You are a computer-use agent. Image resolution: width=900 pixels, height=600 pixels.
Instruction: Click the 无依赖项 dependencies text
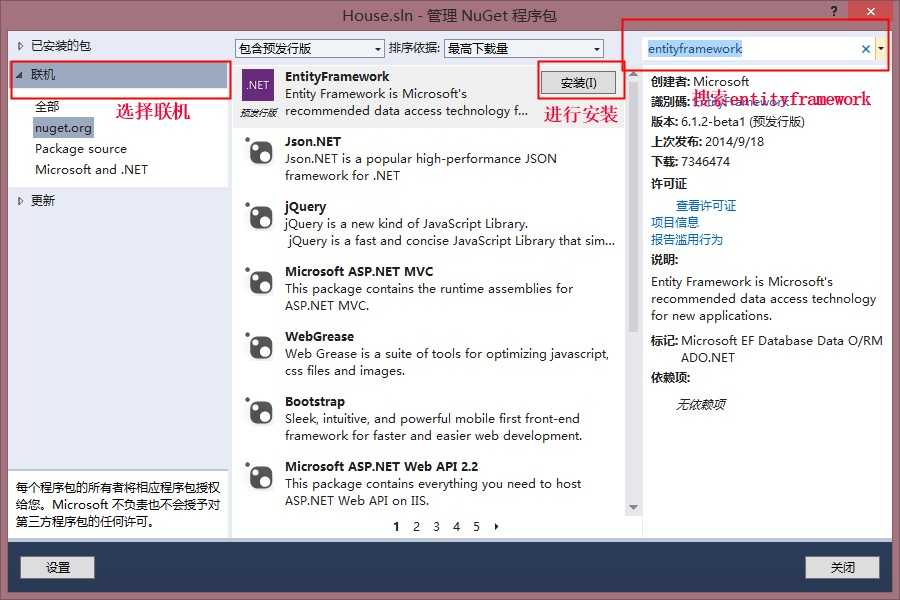coord(700,405)
